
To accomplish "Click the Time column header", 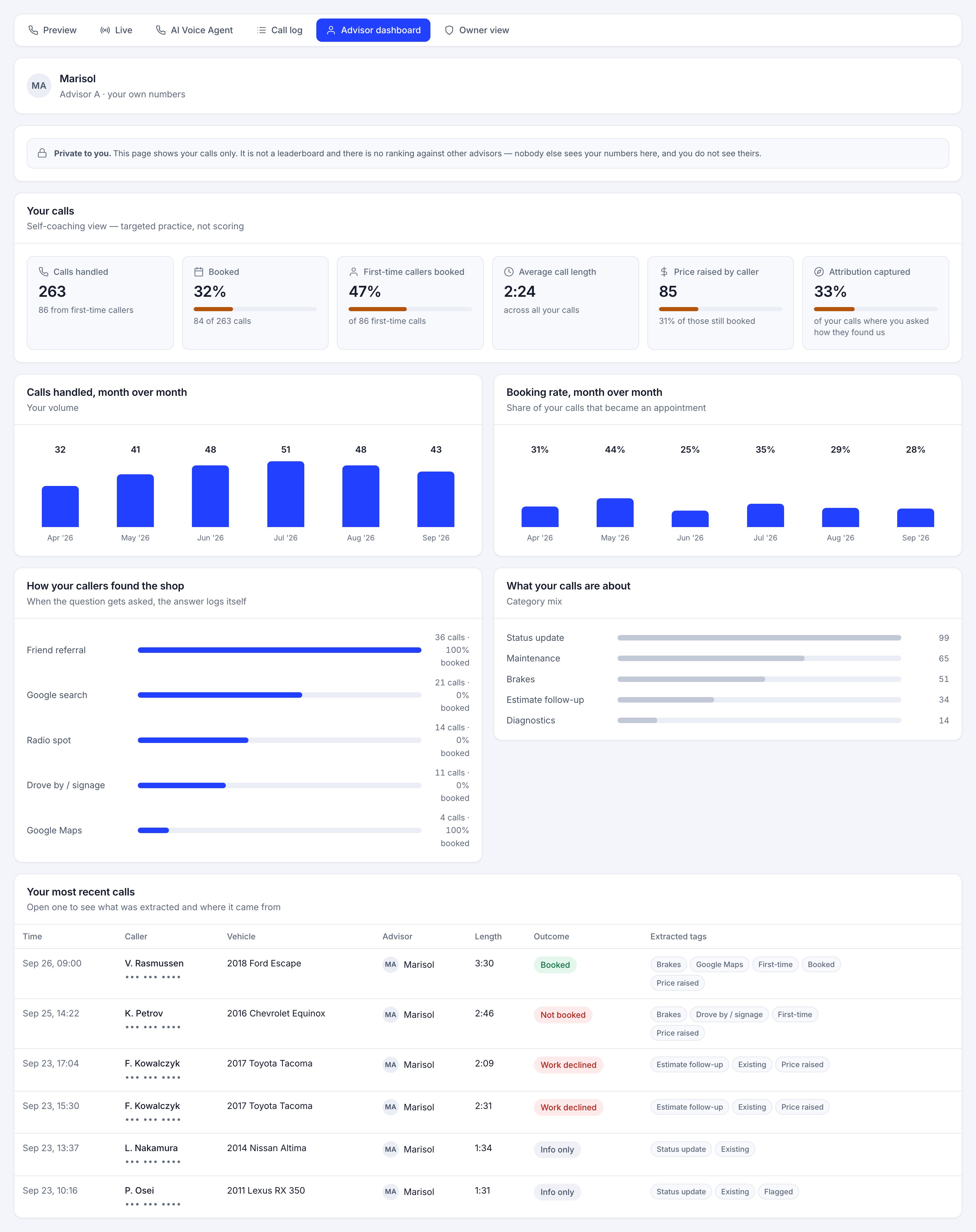I will coord(33,936).
